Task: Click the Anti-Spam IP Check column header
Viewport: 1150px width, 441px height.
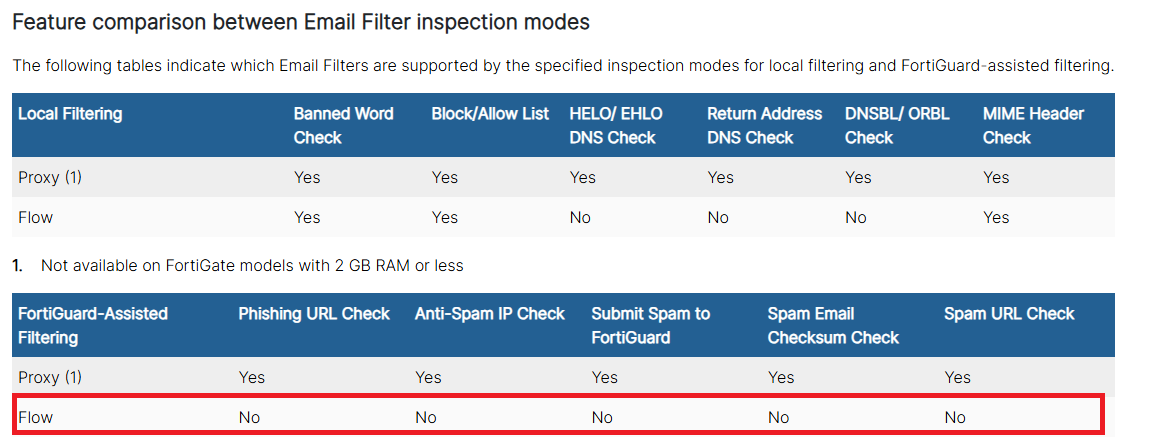Action: 490,314
